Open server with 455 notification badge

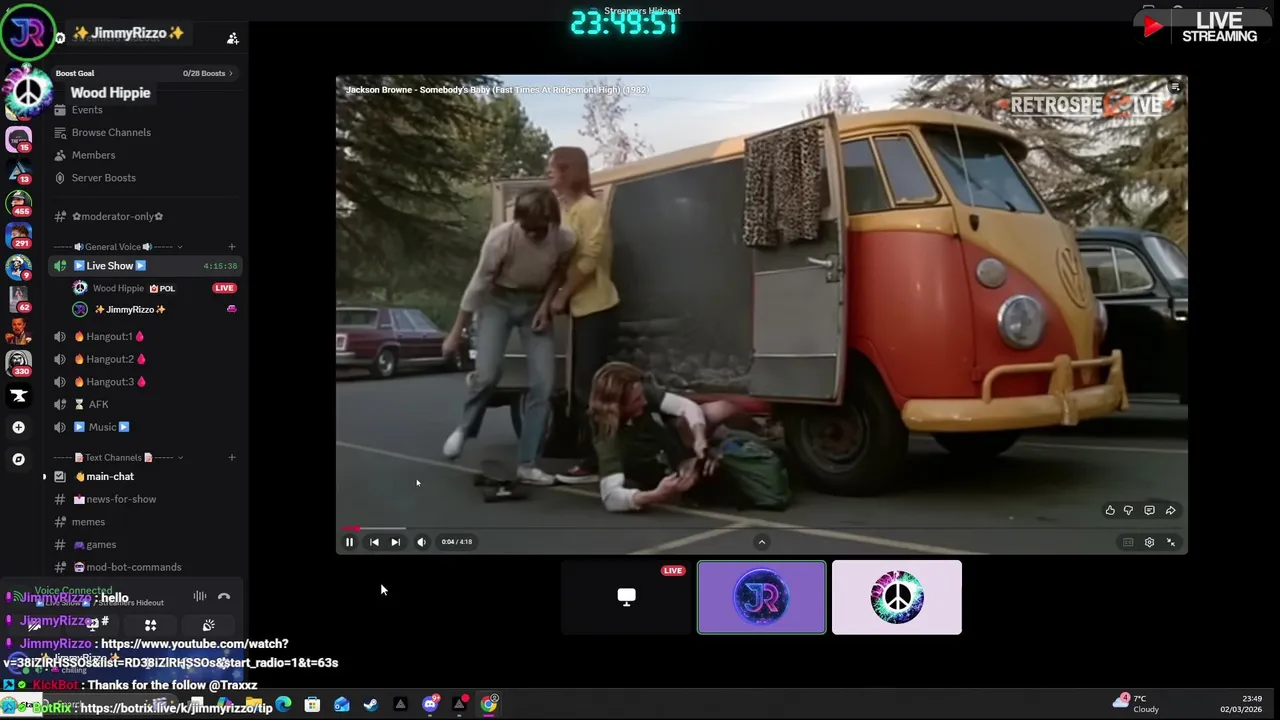[x=18, y=203]
